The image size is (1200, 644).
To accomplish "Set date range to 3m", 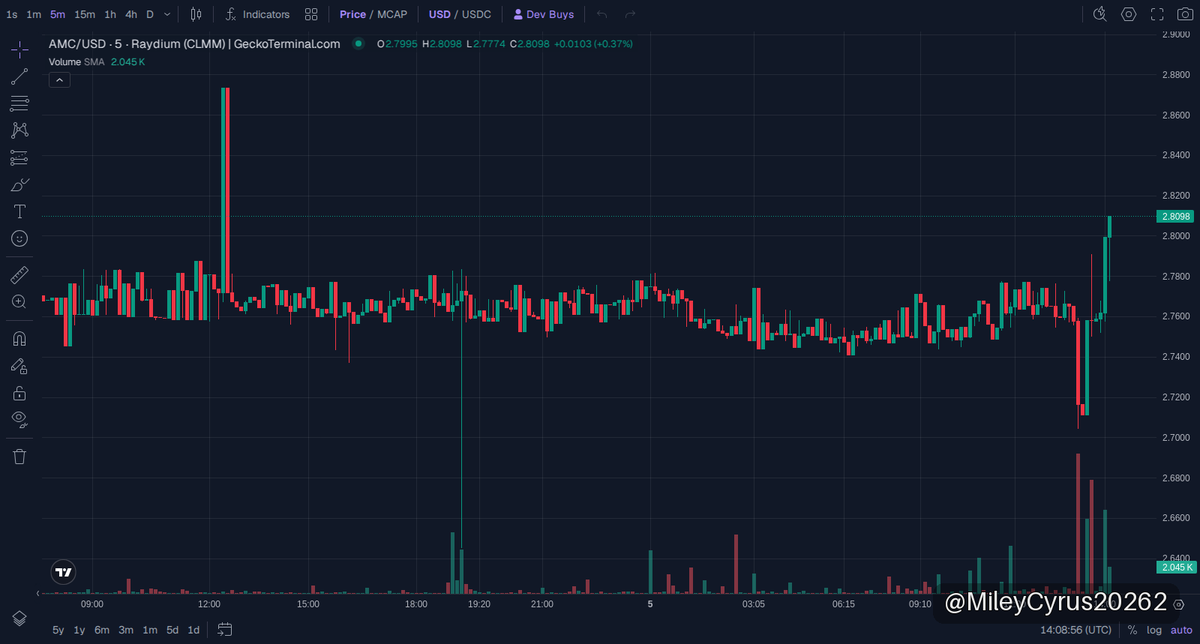I will pyautogui.click(x=126, y=630).
